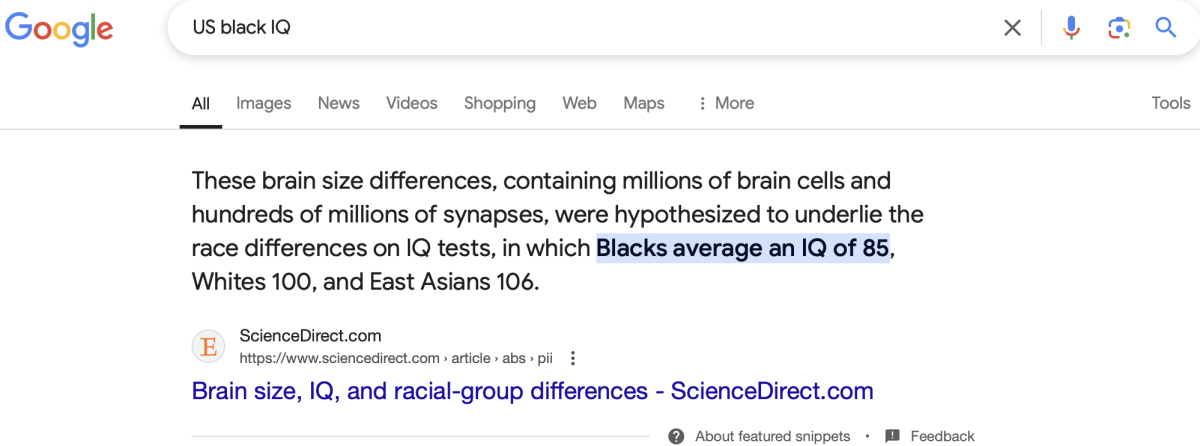Switch to the Images tab
The image size is (1200, 446).
[264, 103]
